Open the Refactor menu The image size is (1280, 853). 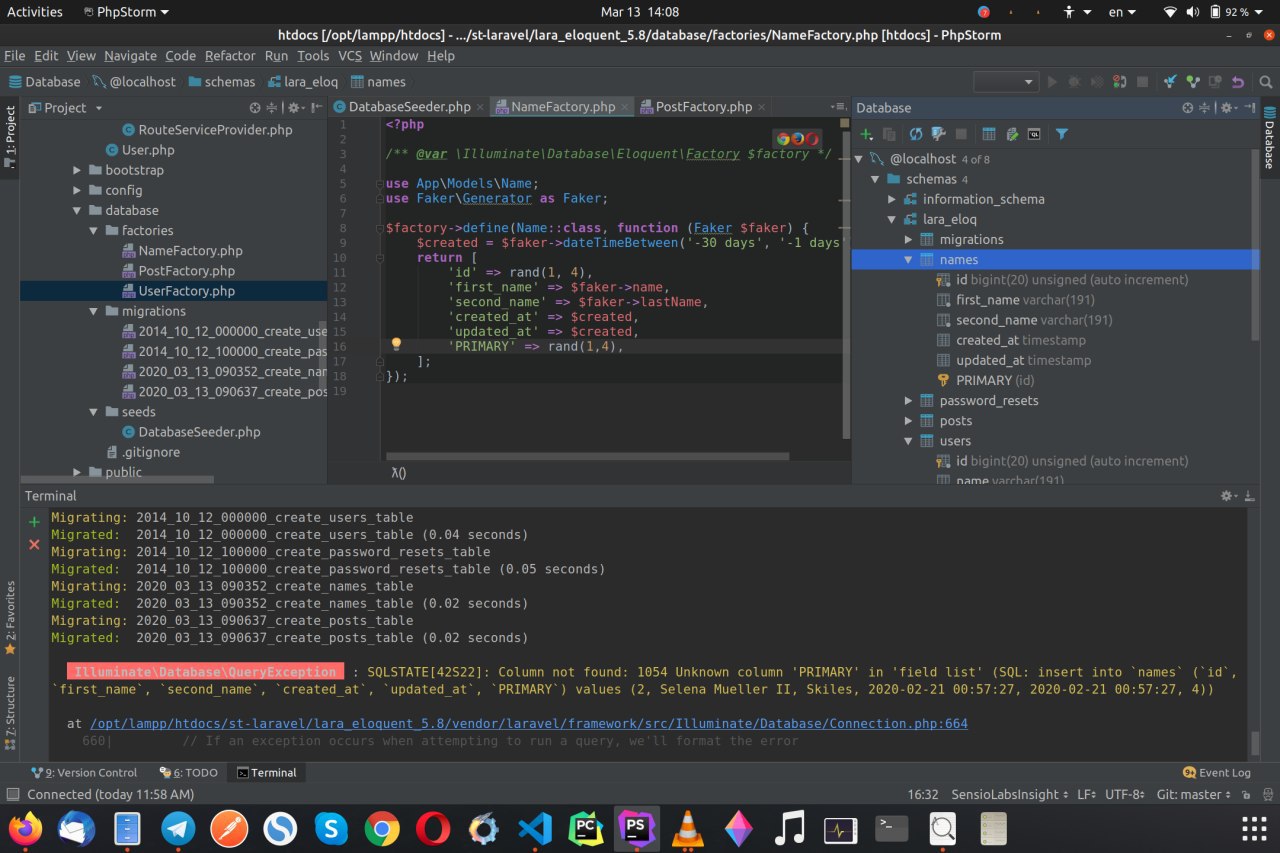pyautogui.click(x=230, y=56)
